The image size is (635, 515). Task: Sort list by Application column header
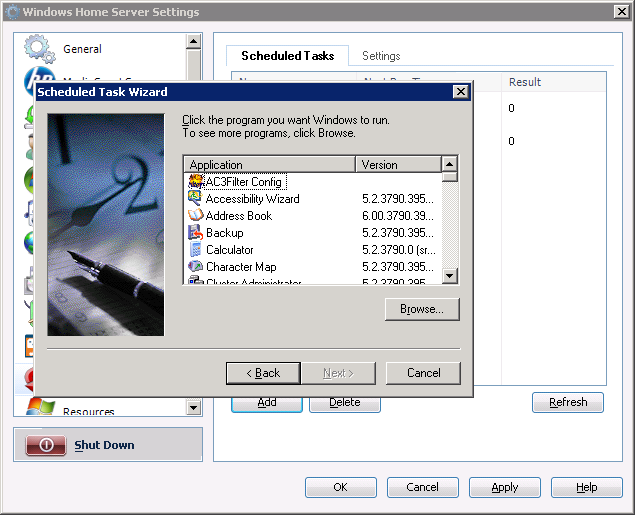tap(270, 164)
